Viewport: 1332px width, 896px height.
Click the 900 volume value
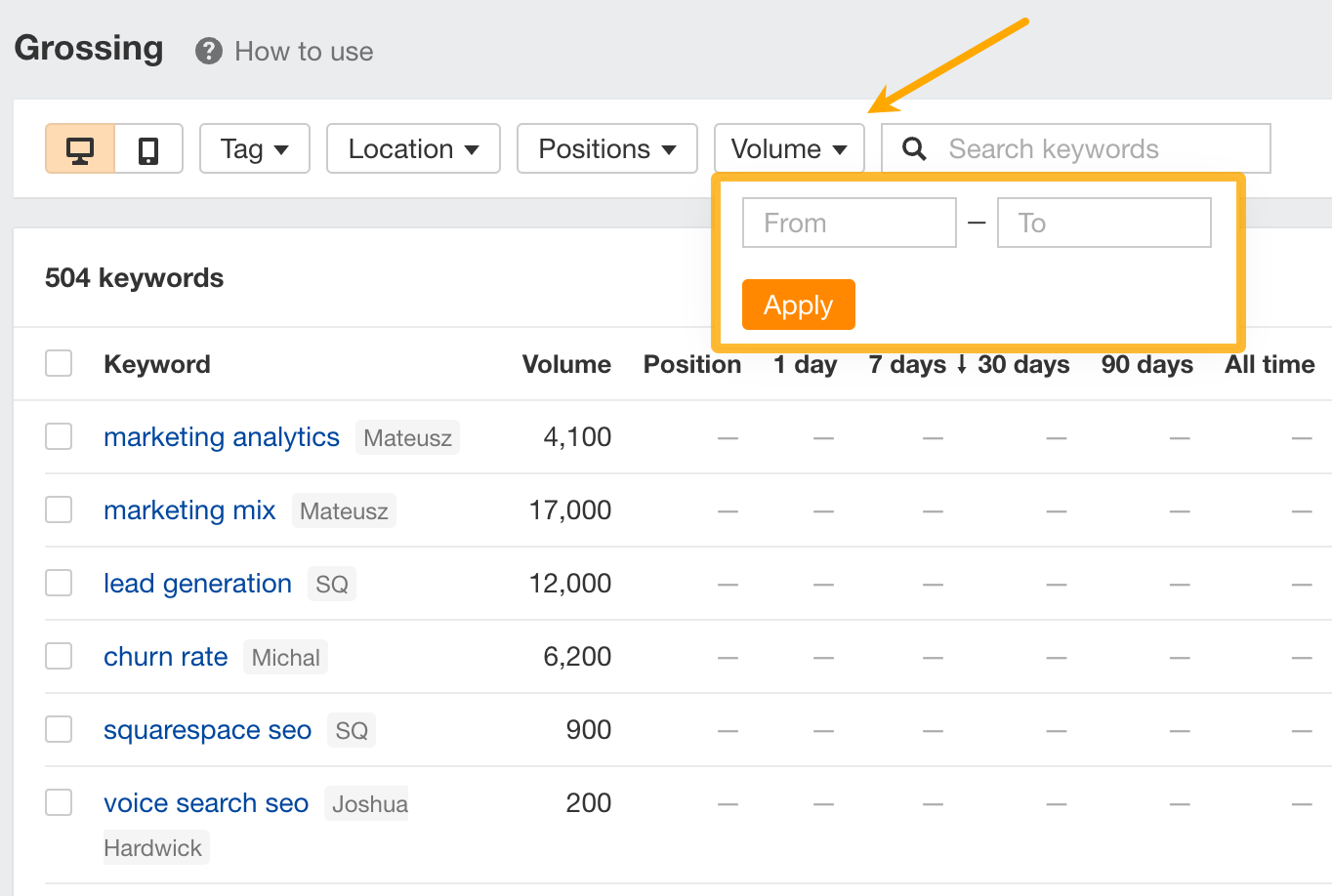(x=589, y=729)
